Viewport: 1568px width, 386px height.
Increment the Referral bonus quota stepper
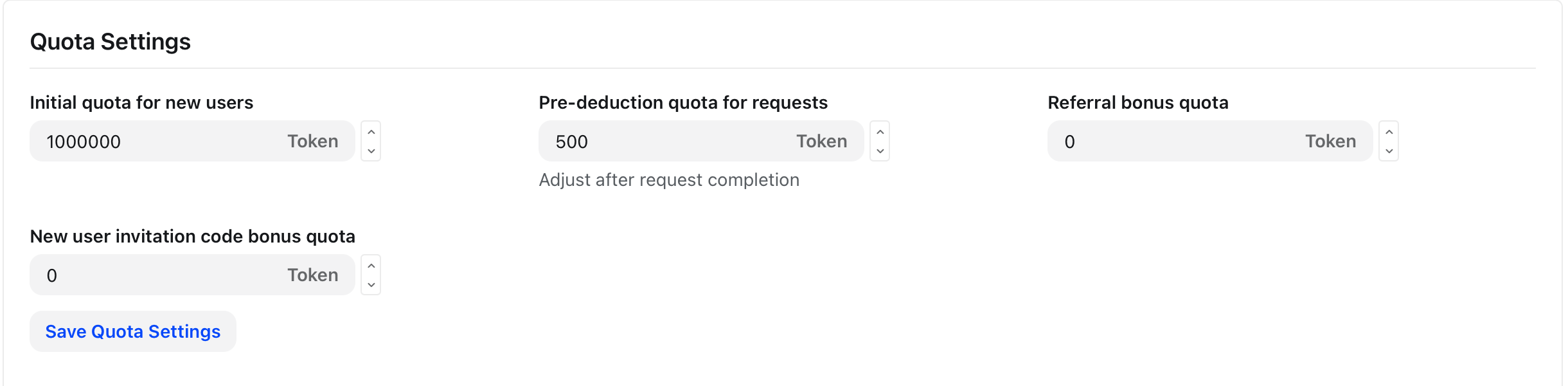tap(1389, 132)
